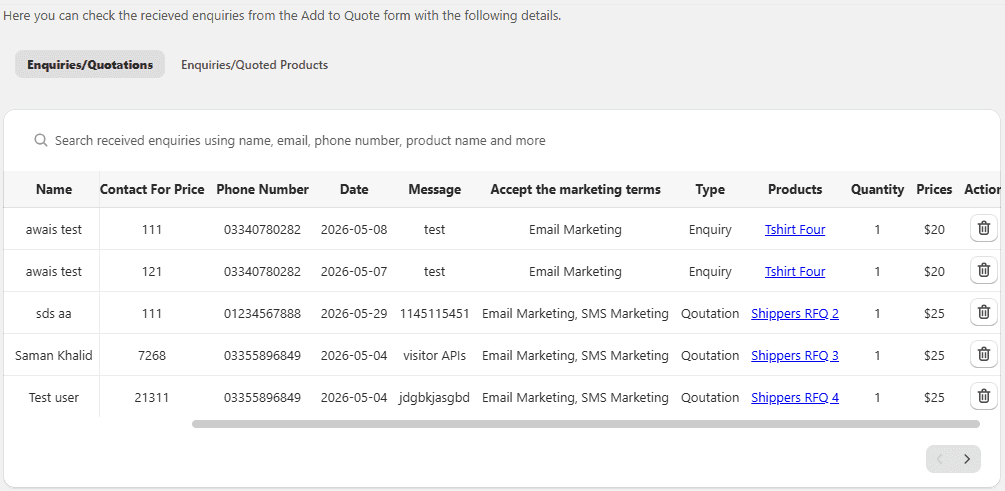Viewport: 1005px width, 491px height.
Task: Select the name cell 'Saman Khalid'
Action: click(54, 356)
